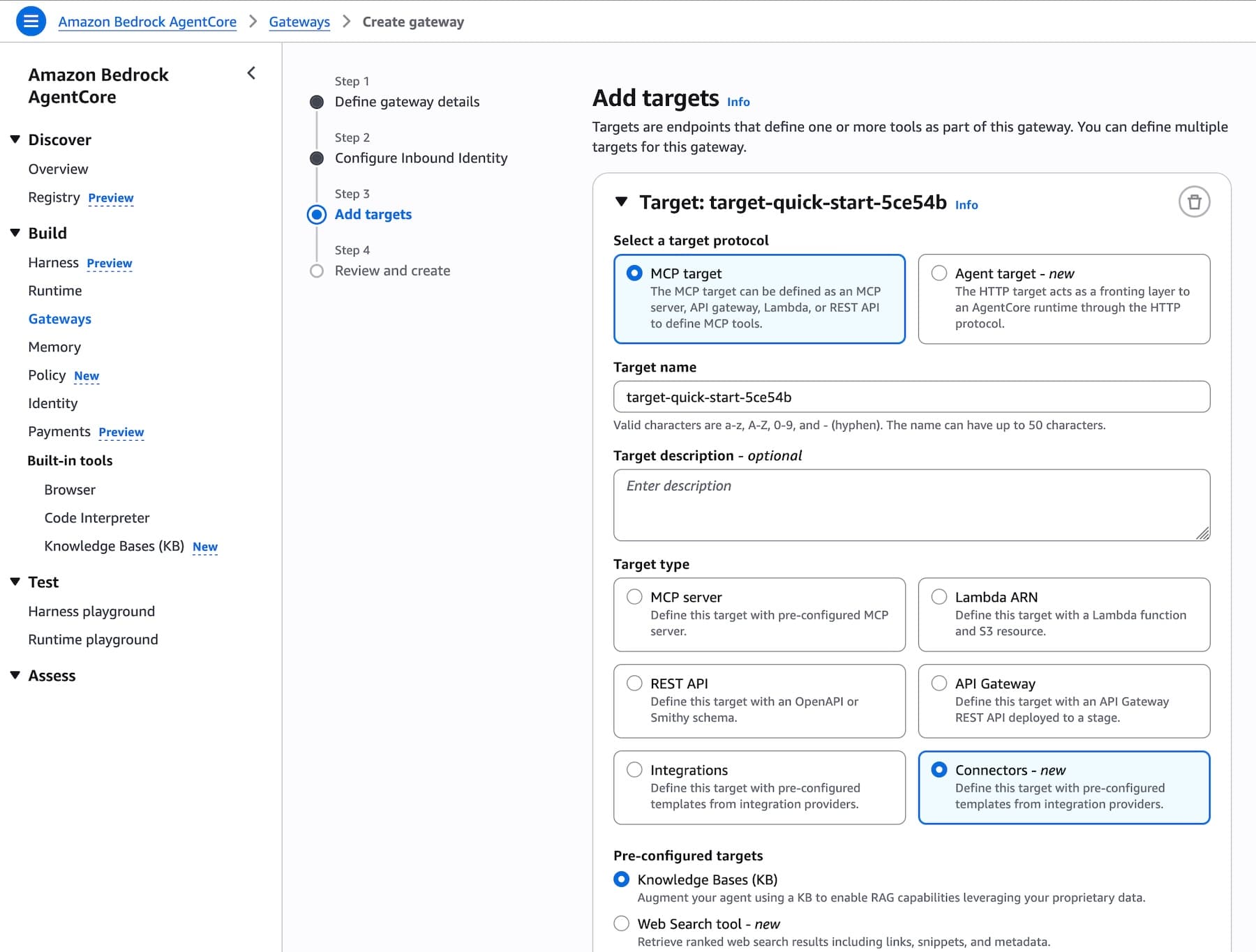Open the hamburger navigation menu

point(31,21)
